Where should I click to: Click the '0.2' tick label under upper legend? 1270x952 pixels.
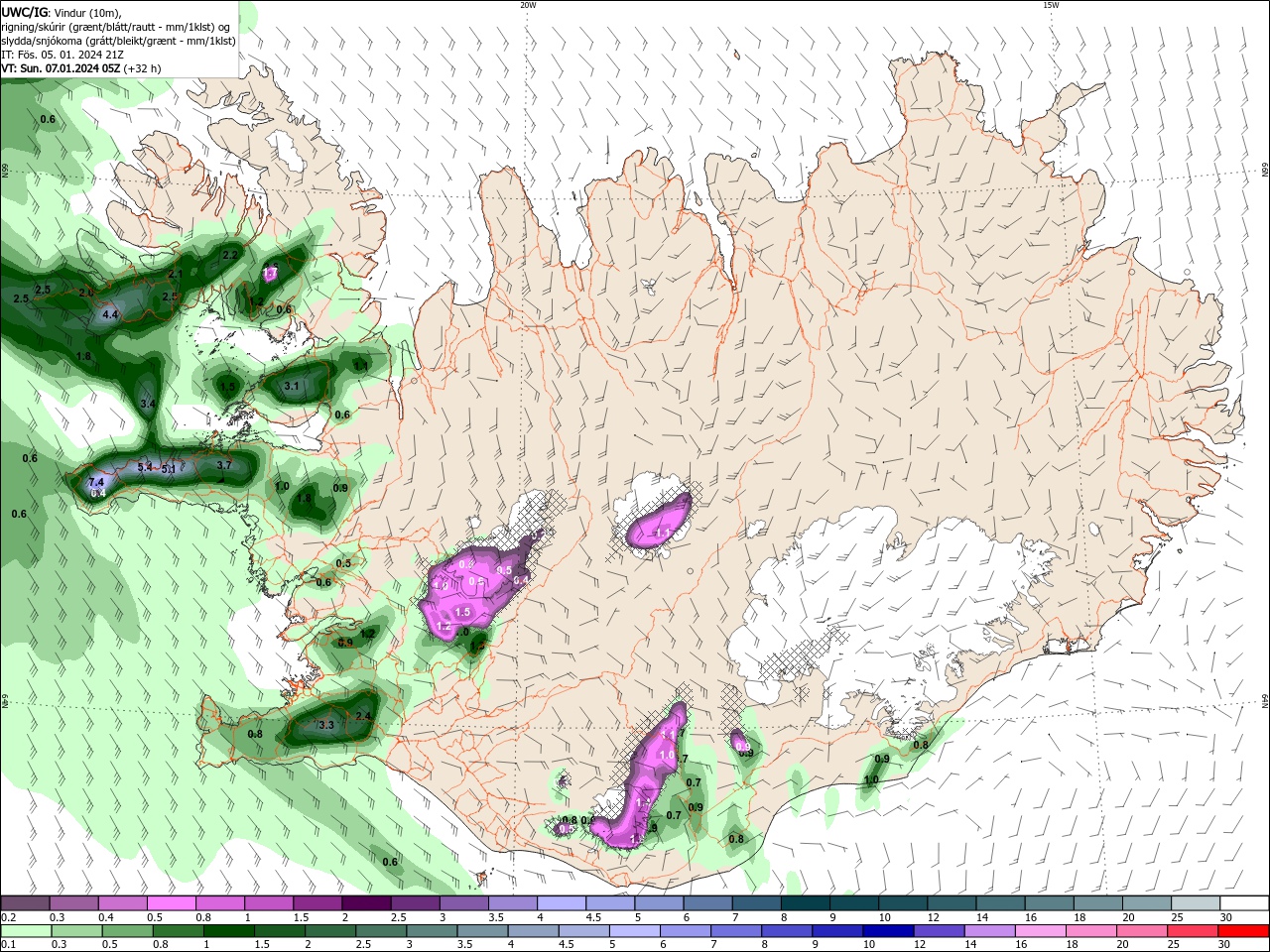(9, 917)
